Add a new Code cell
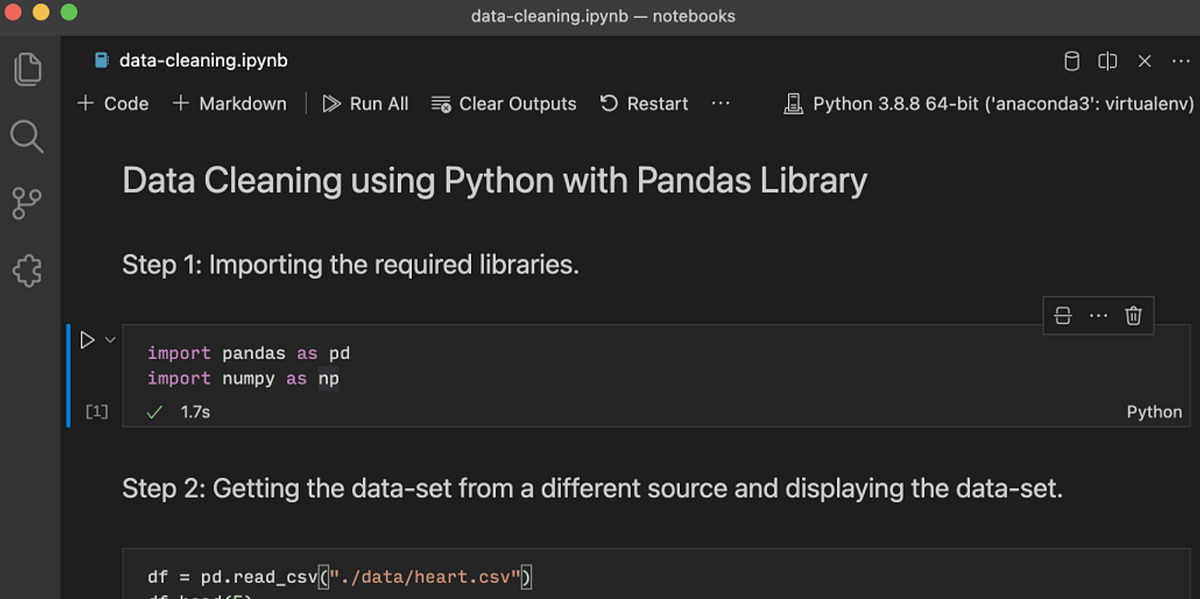This screenshot has height=599, width=1200. click(x=111, y=103)
